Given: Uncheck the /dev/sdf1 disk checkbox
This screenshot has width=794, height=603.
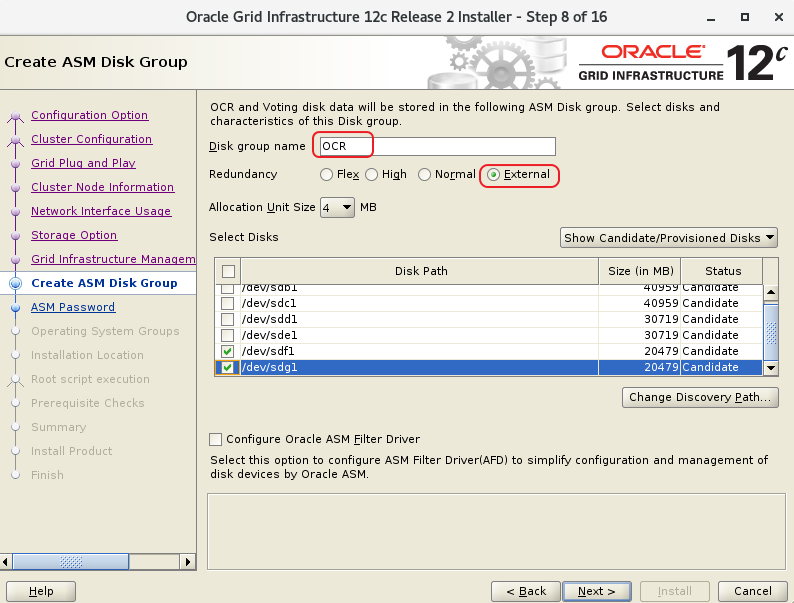Looking at the screenshot, I should 228,352.
